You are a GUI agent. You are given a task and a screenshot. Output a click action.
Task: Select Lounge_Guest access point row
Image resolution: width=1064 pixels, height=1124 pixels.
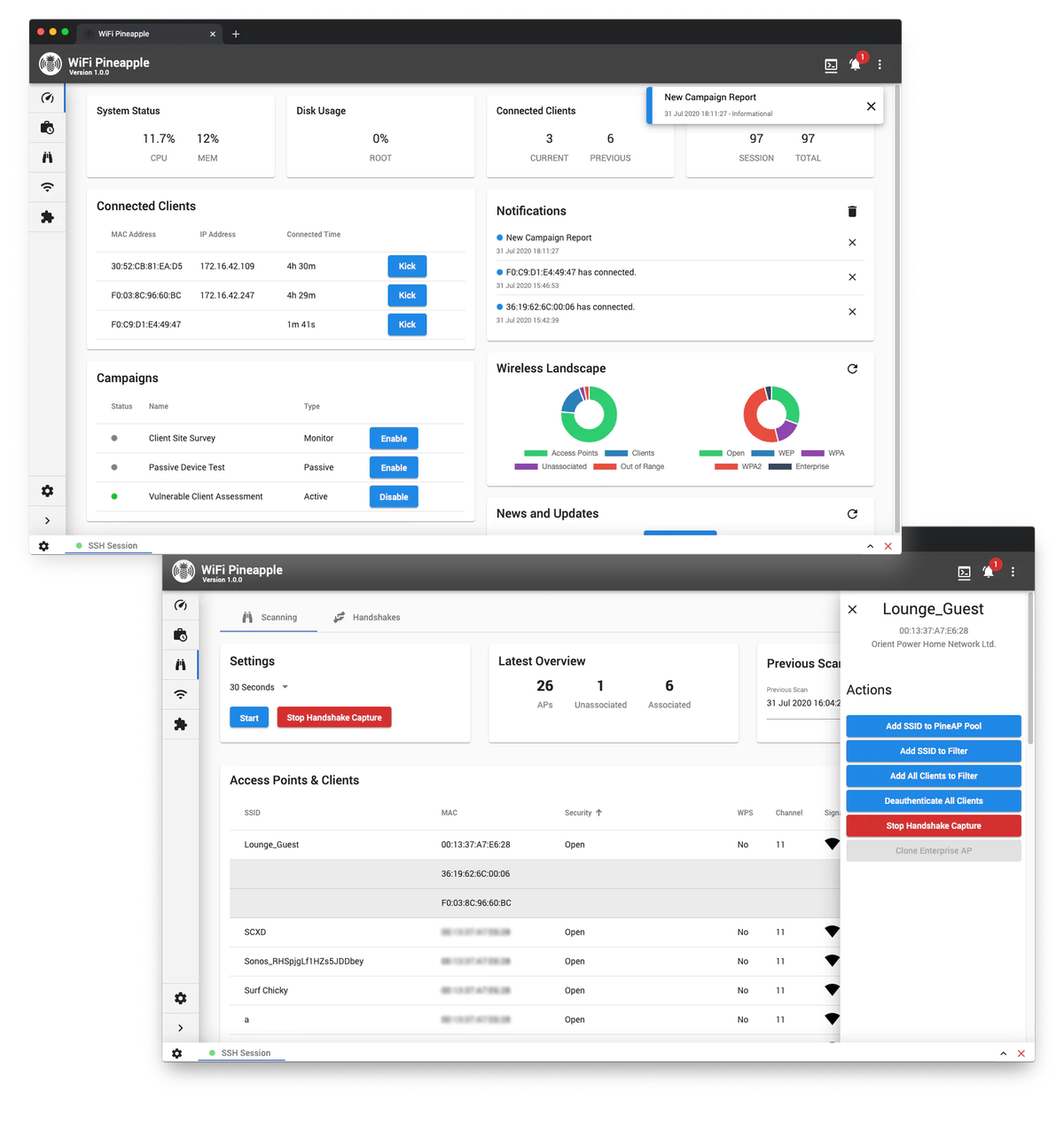(x=535, y=845)
